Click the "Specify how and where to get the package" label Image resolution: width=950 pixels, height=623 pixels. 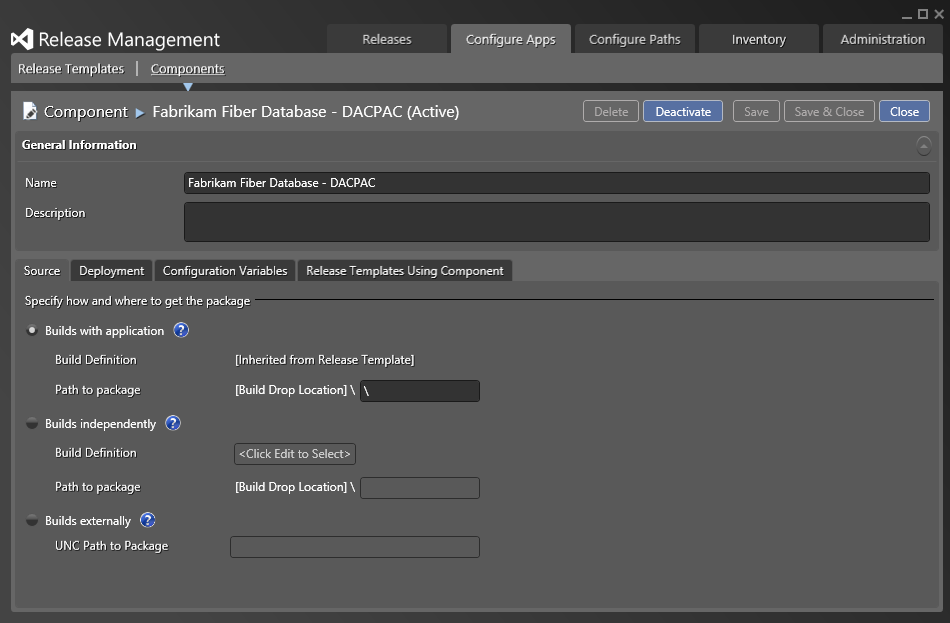click(x=138, y=301)
